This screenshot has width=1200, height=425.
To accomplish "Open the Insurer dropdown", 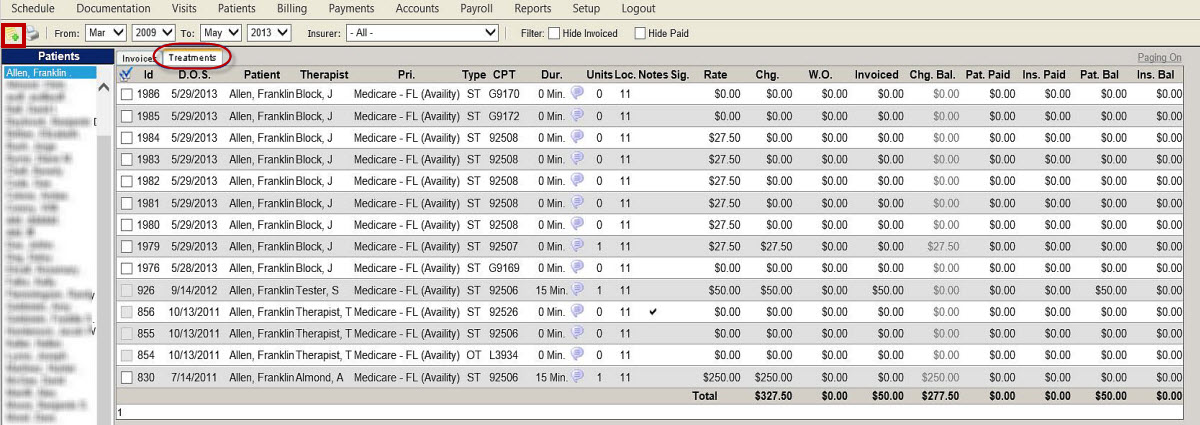I will point(421,33).
